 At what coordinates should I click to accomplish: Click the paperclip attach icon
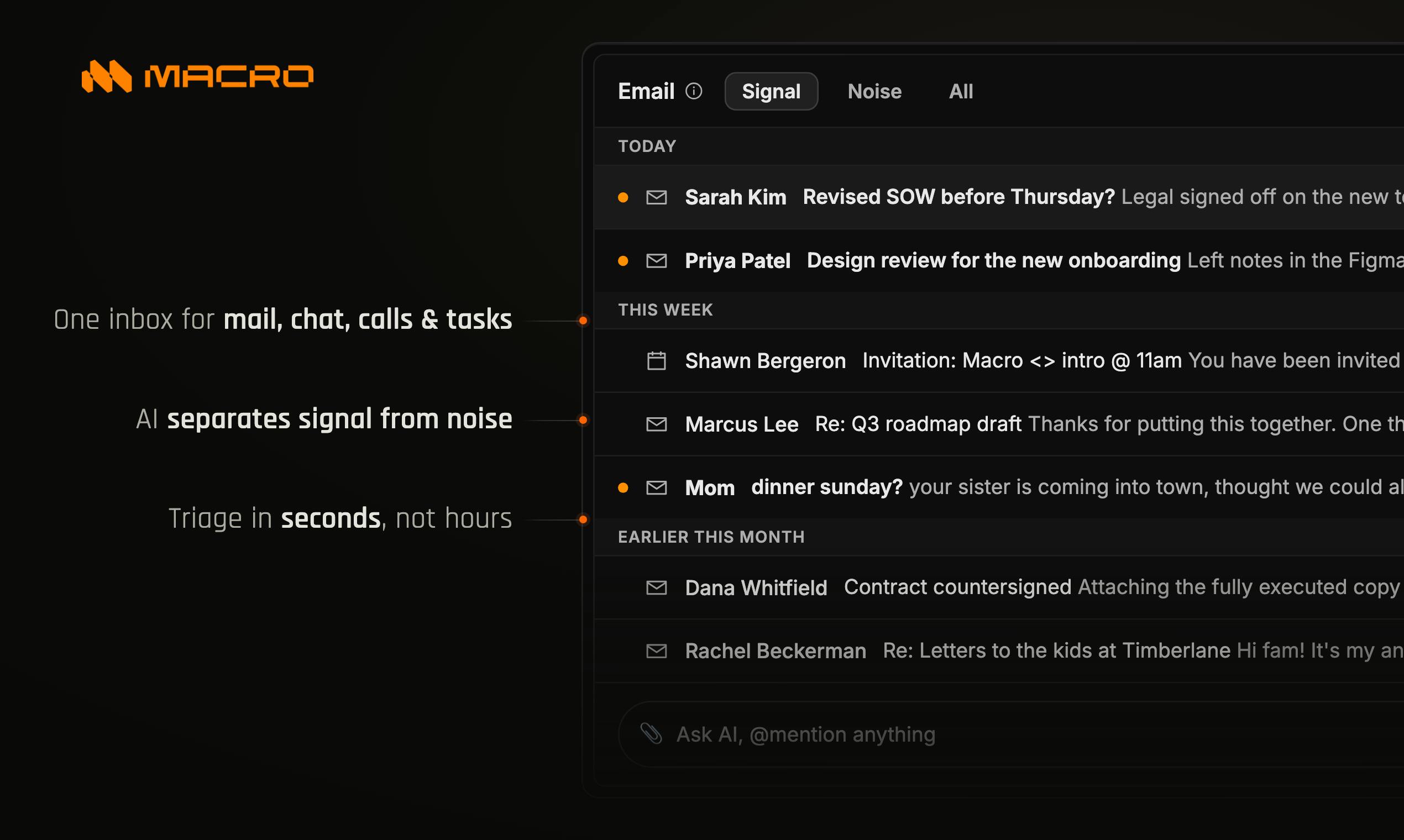coord(651,733)
